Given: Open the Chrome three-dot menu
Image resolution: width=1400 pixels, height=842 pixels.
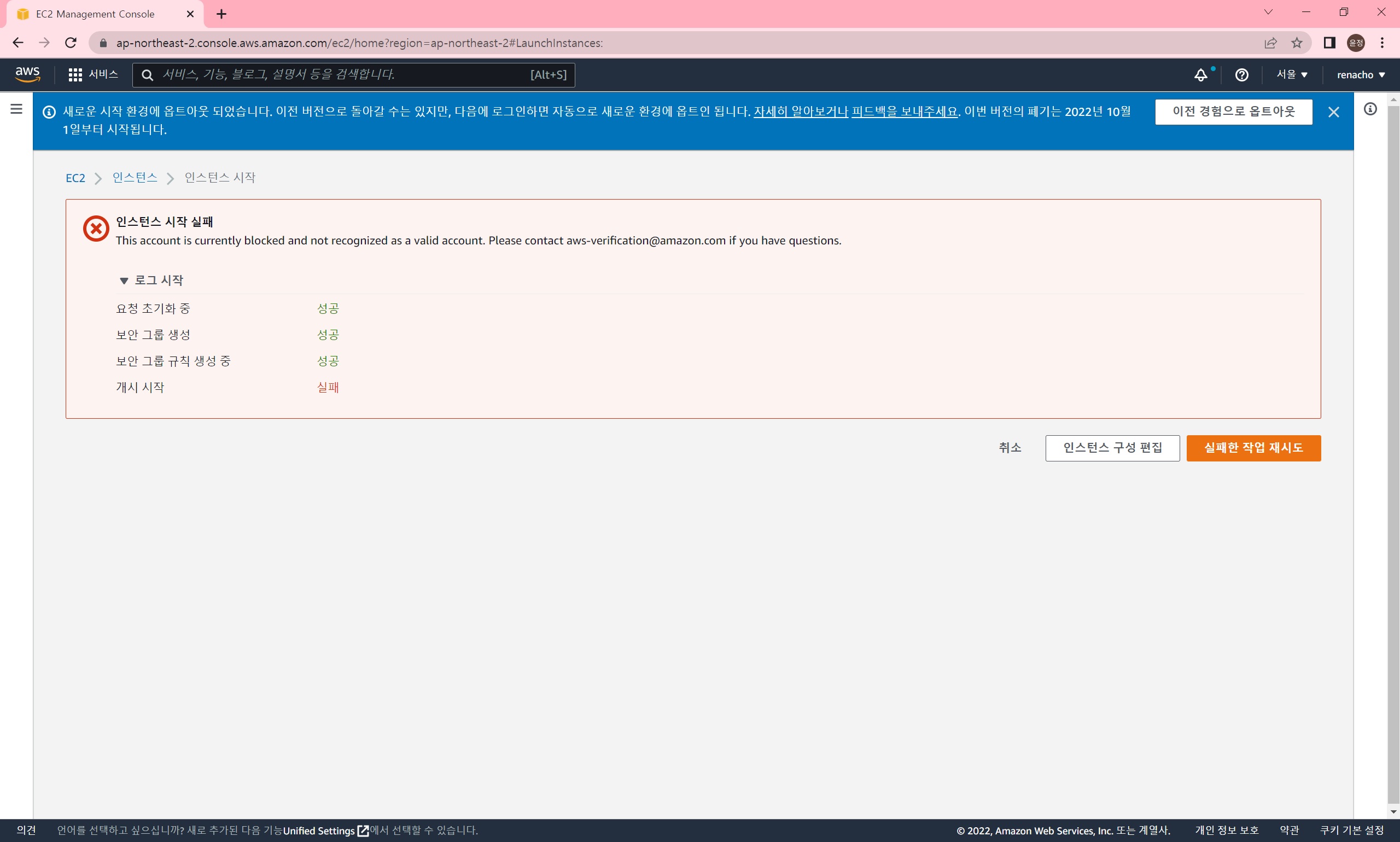Looking at the screenshot, I should tap(1382, 43).
